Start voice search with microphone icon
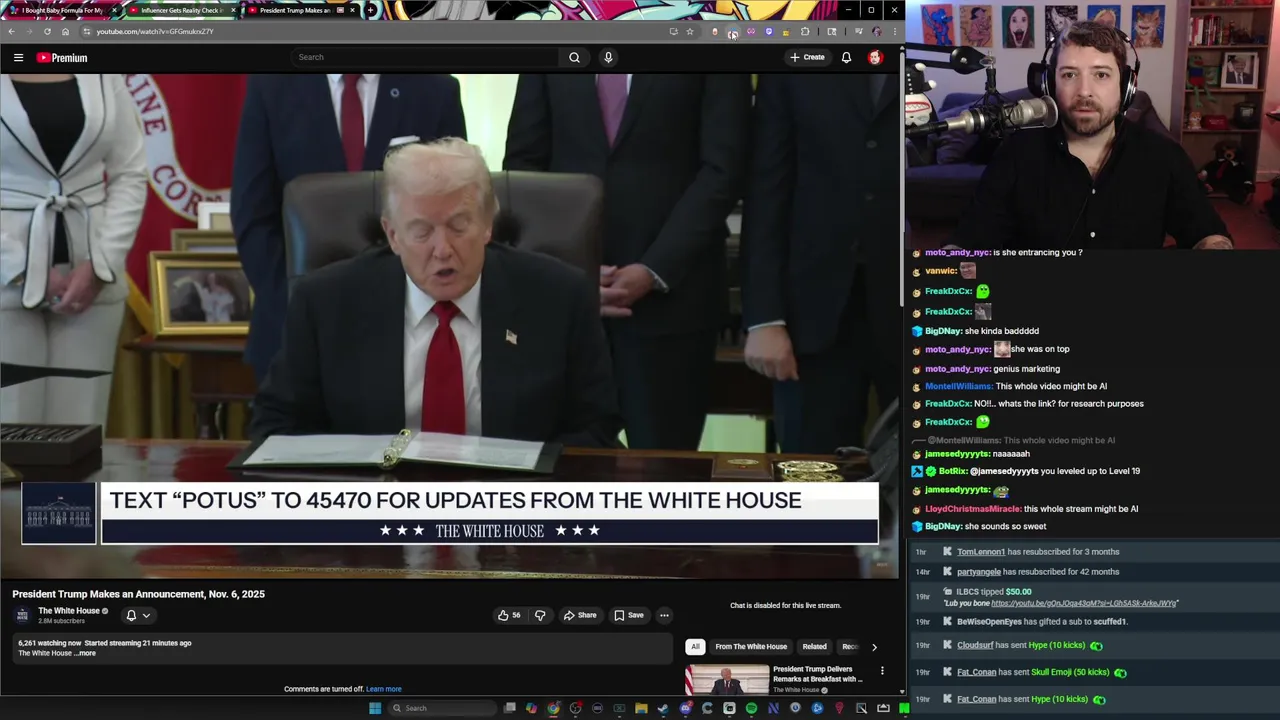The height and width of the screenshot is (720, 1280). [x=608, y=57]
